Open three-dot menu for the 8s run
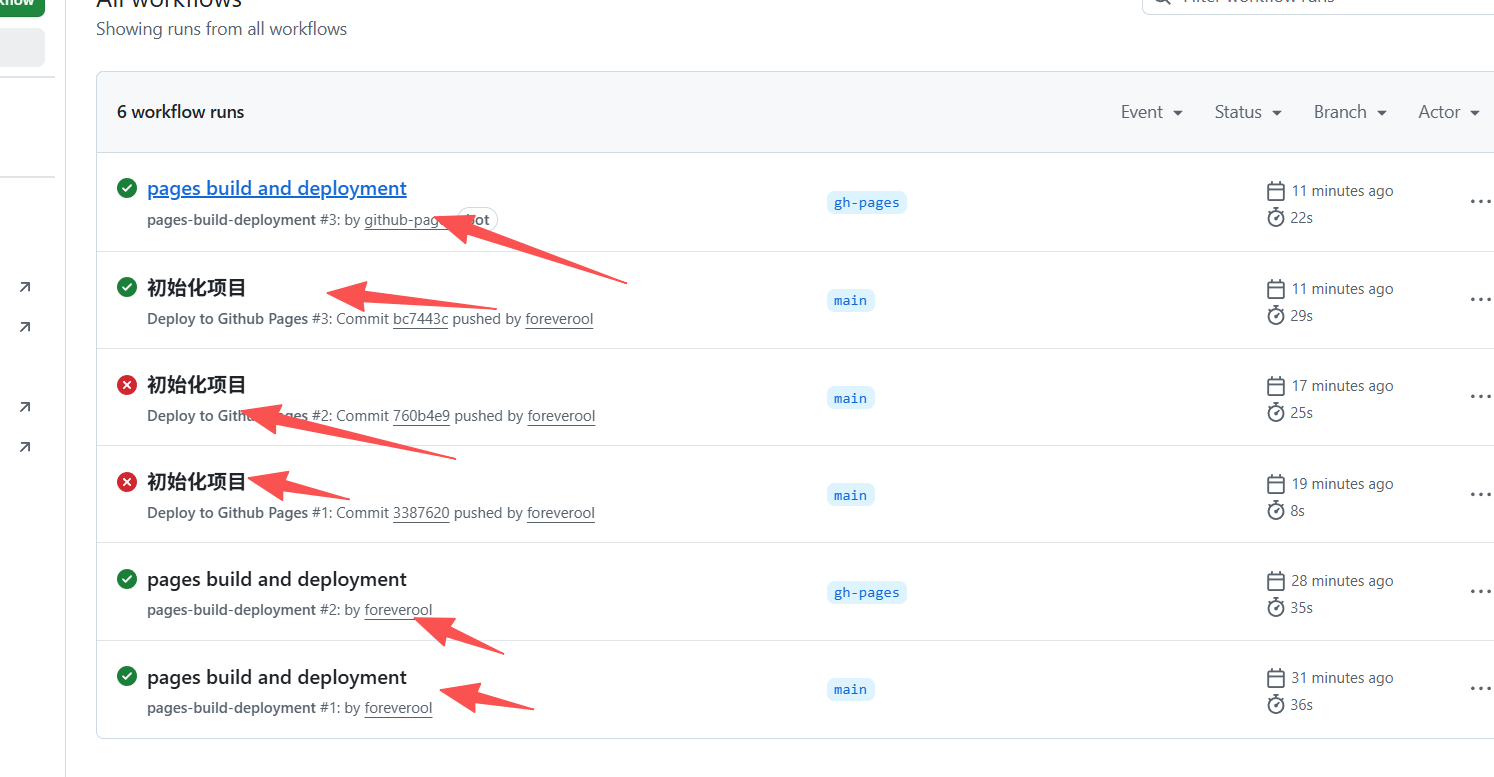 pyautogui.click(x=1480, y=495)
